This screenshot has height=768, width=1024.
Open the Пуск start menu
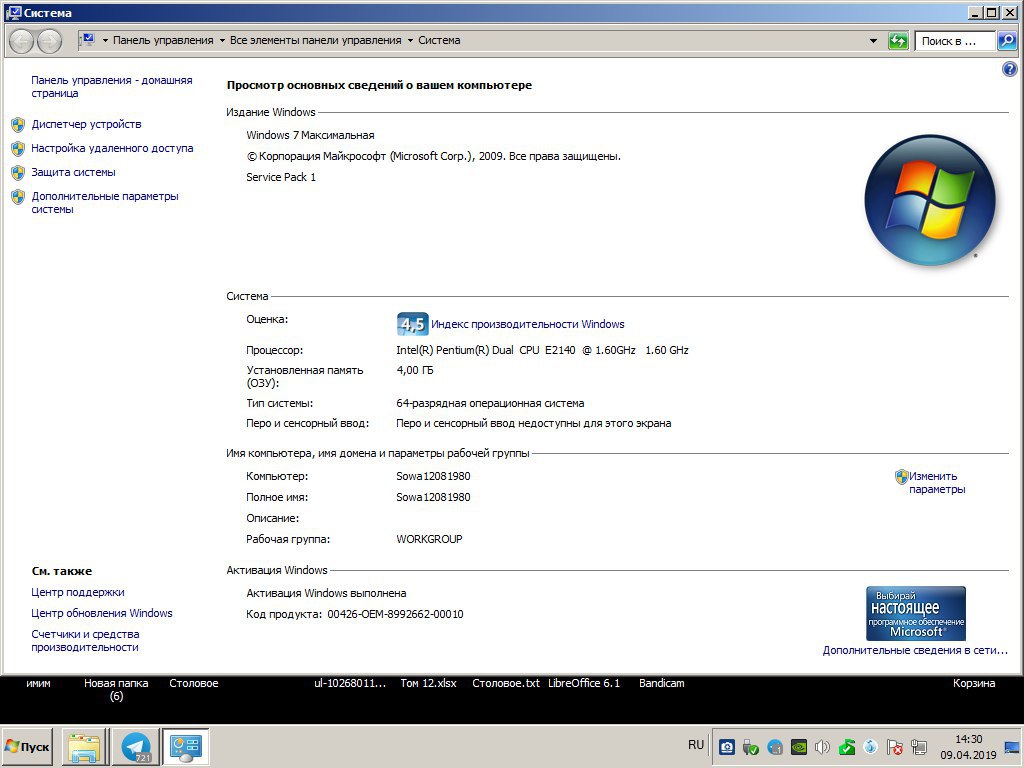pyautogui.click(x=27, y=746)
